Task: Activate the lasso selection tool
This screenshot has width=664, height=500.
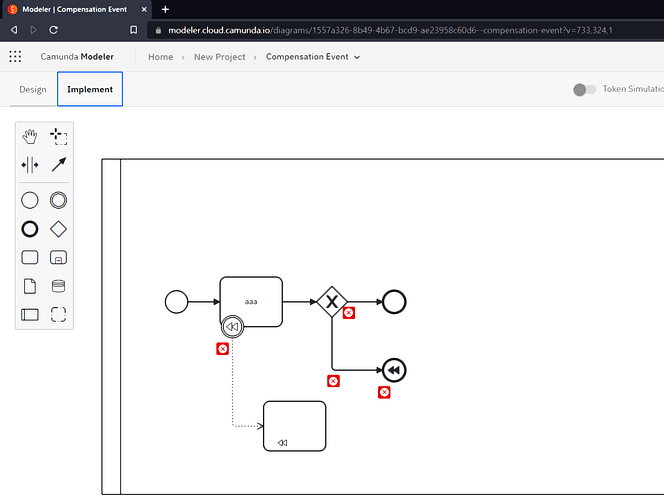Action: tap(58, 136)
